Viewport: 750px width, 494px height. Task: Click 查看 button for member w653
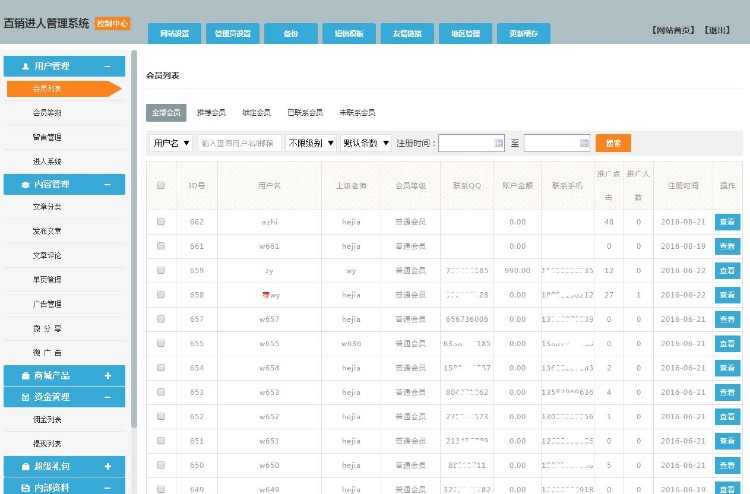[x=728, y=392]
